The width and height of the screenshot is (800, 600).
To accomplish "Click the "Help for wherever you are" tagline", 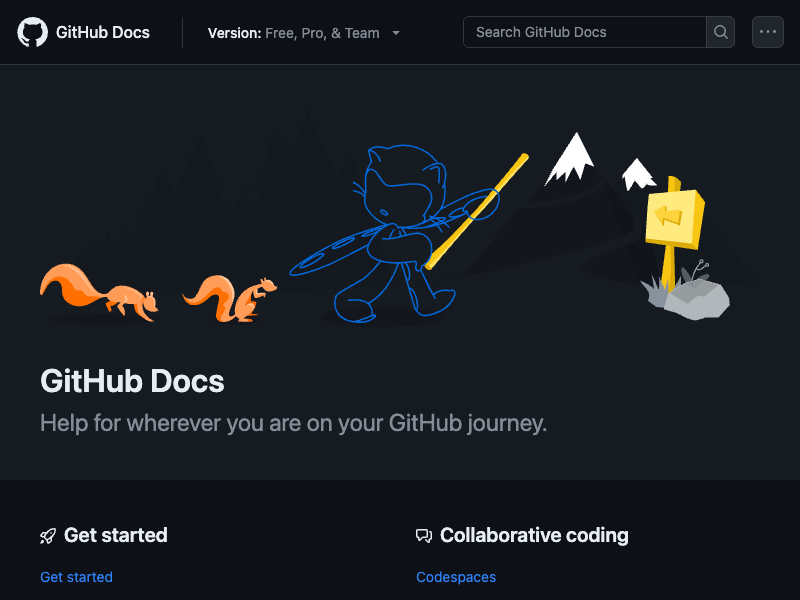I will coord(293,423).
